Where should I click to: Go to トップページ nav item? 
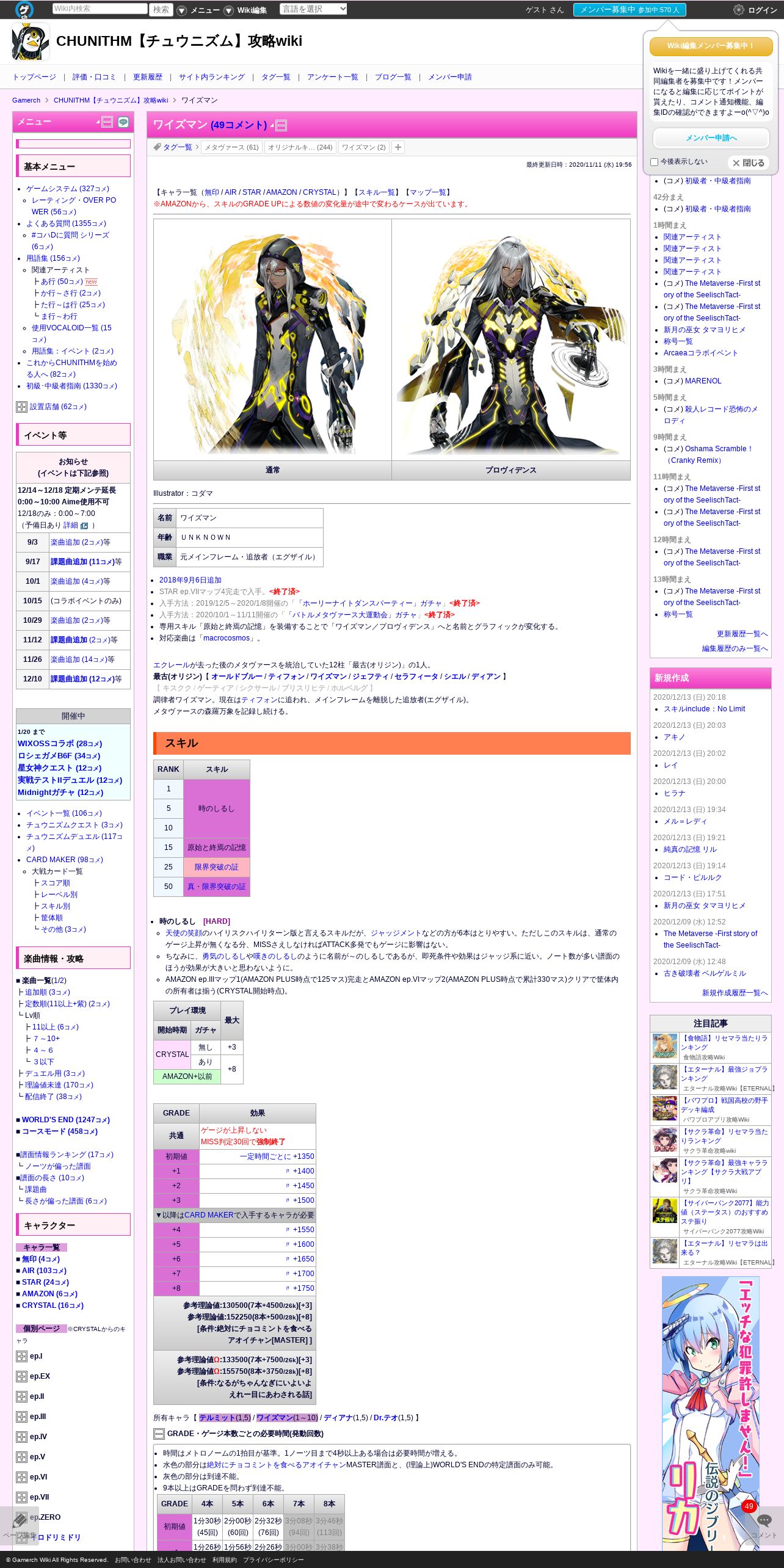34,77
